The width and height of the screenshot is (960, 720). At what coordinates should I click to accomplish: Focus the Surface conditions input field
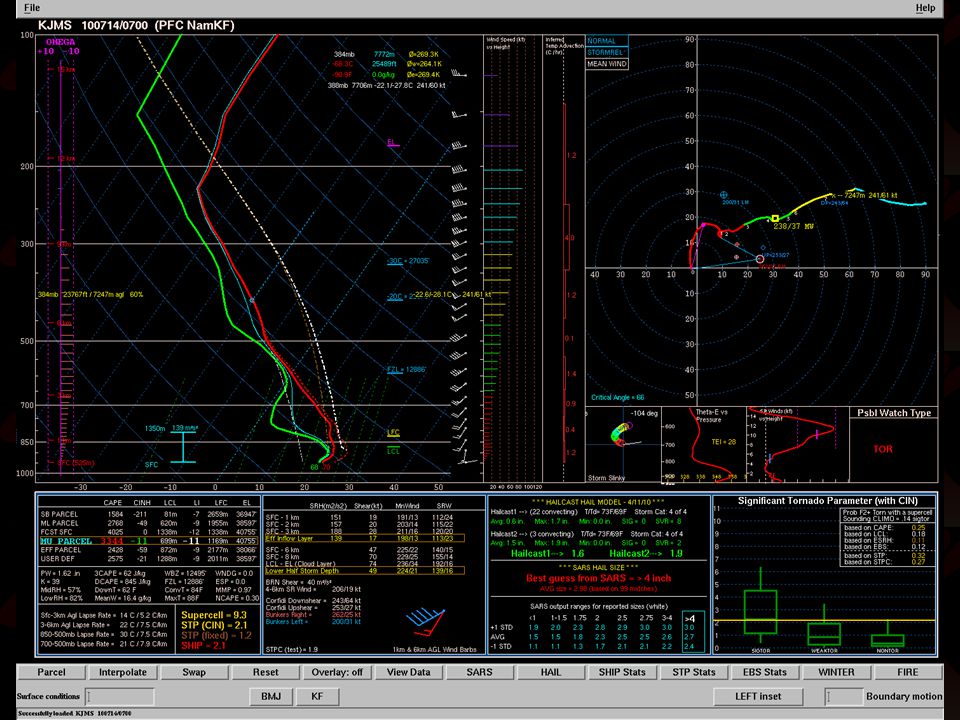click(119, 696)
